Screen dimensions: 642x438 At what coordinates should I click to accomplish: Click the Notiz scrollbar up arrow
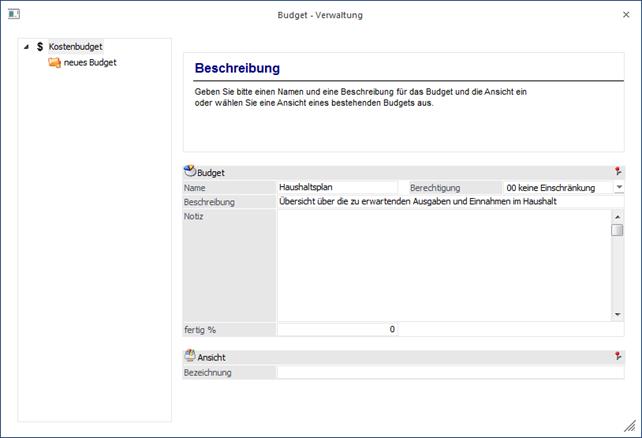click(x=618, y=215)
